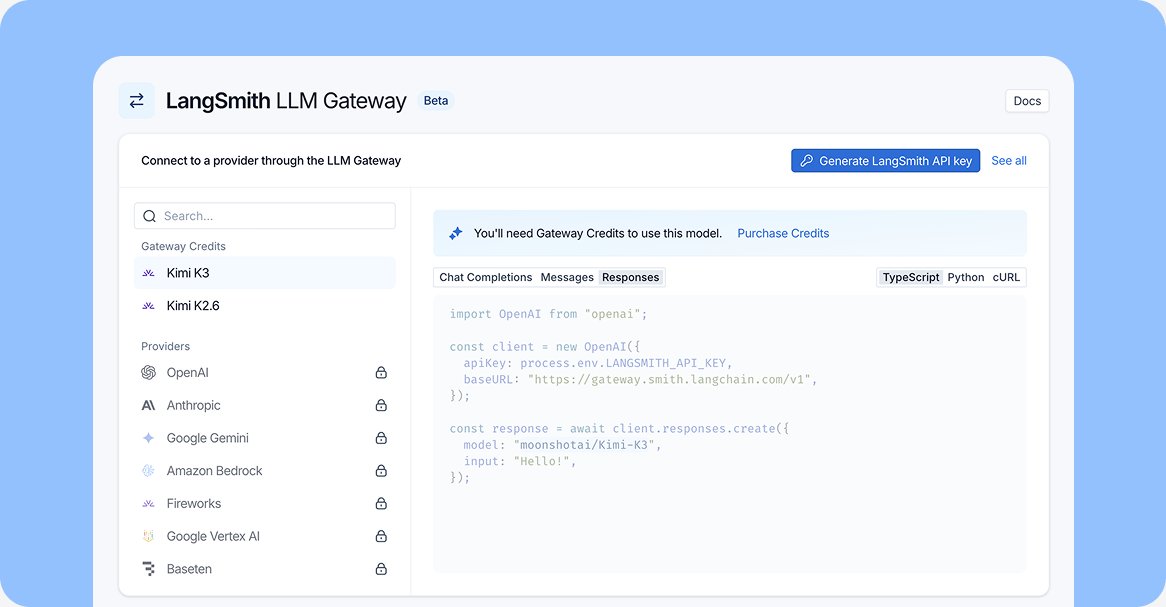Viewport: 1166px width, 607px height.
Task: Click "Connect to a provider" heading text
Action: 271,161
